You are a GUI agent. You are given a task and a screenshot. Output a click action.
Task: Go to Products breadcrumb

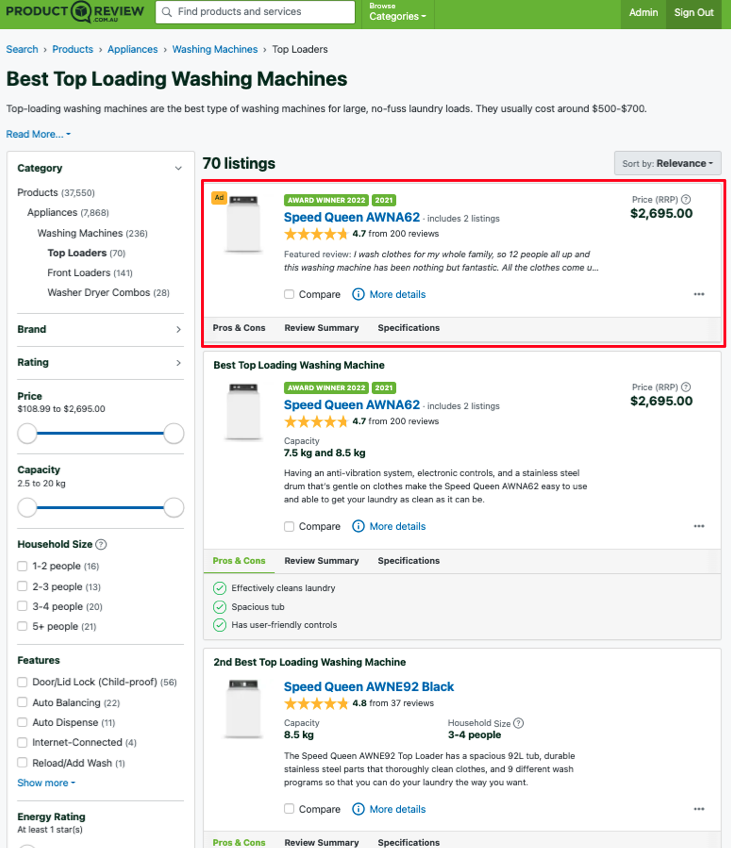coord(72,49)
